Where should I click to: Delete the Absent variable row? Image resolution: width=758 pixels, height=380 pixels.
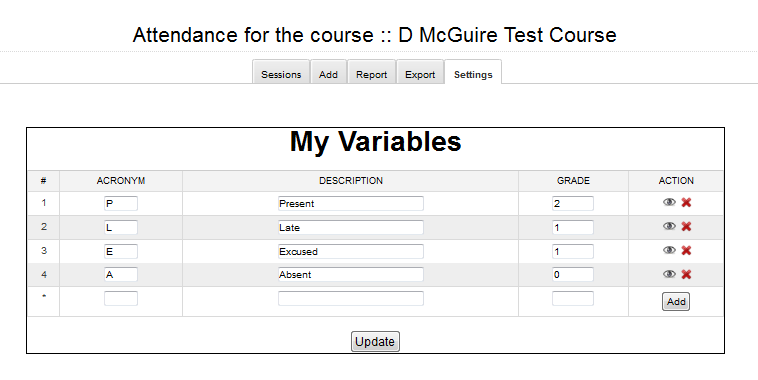tap(686, 274)
